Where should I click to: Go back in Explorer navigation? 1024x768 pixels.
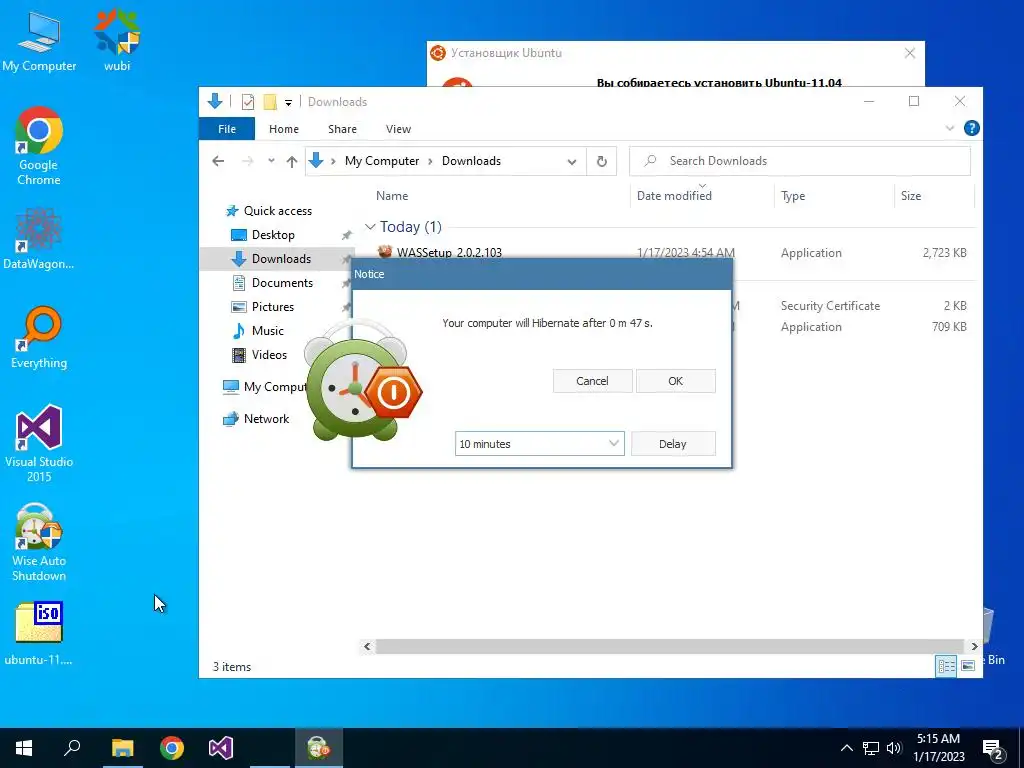point(218,161)
